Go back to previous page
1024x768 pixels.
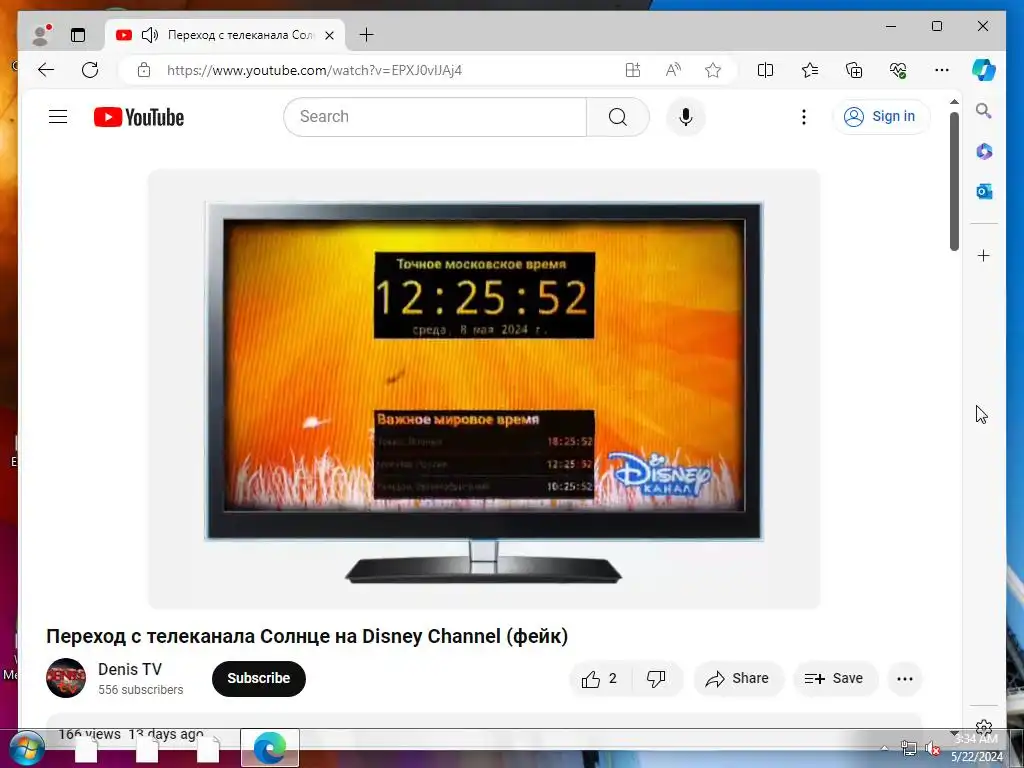tap(46, 70)
